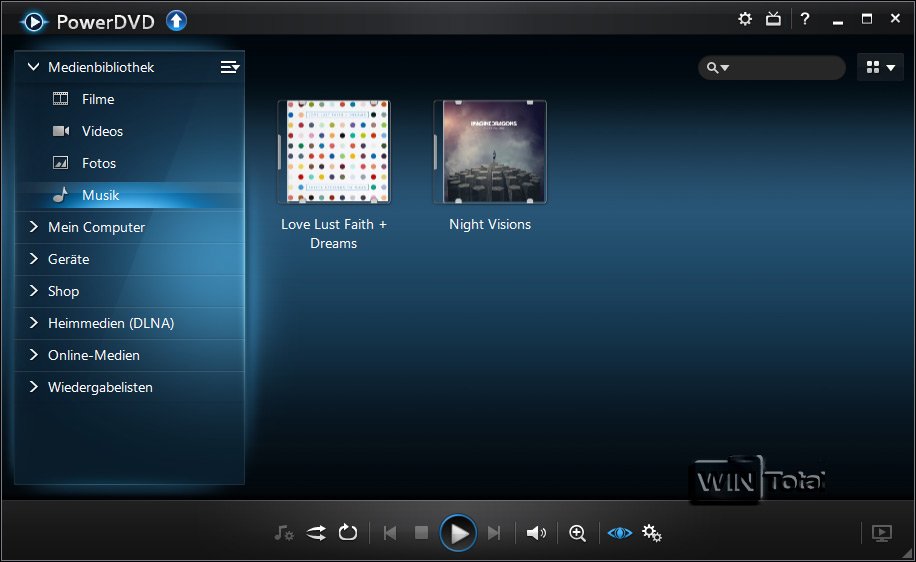
Task: Skip to previous track
Action: (390, 533)
